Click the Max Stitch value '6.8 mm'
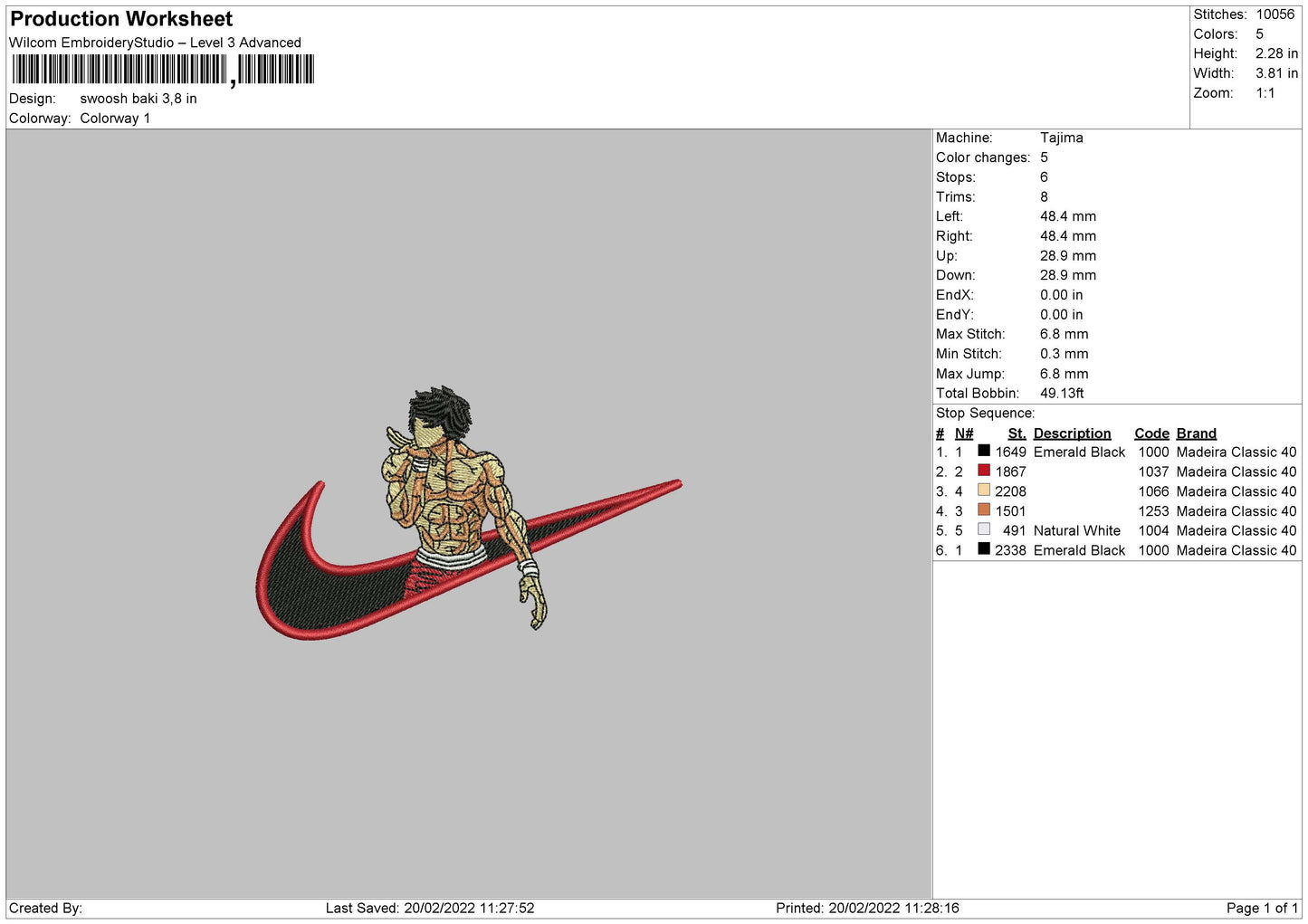This screenshot has height=924, width=1308. point(1065,334)
